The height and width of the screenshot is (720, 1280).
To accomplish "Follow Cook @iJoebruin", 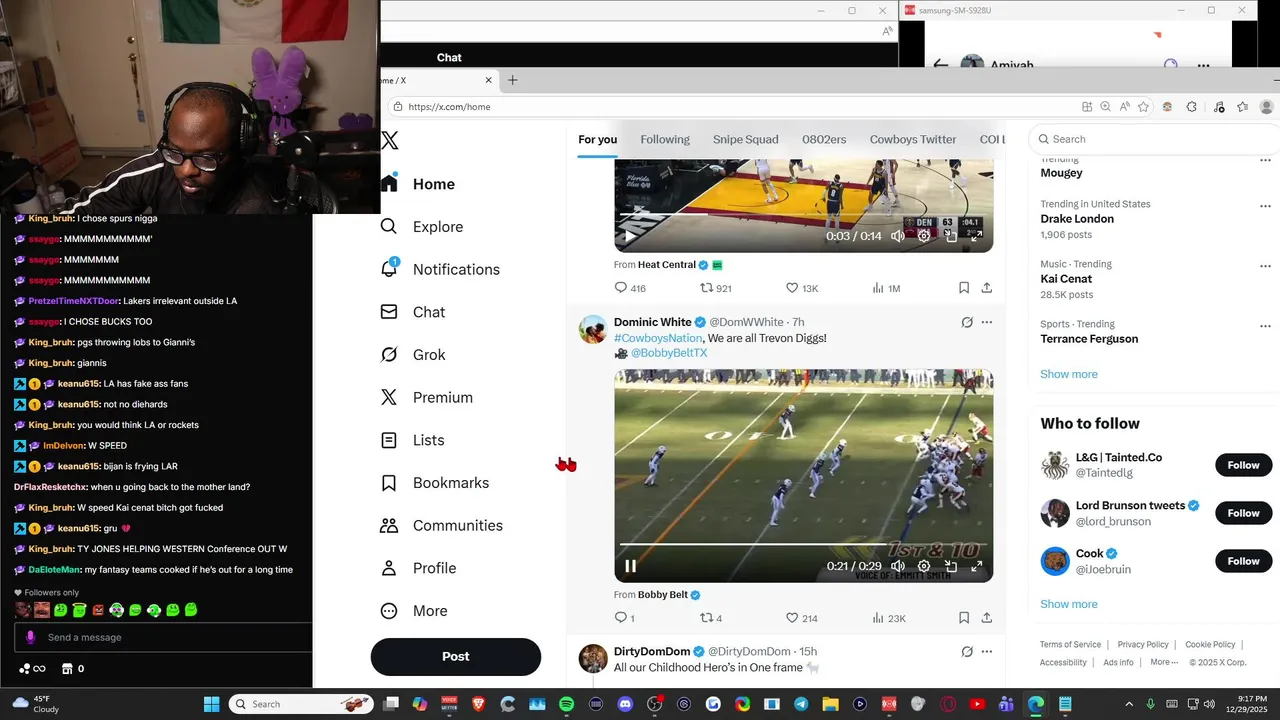I will [x=1243, y=561].
